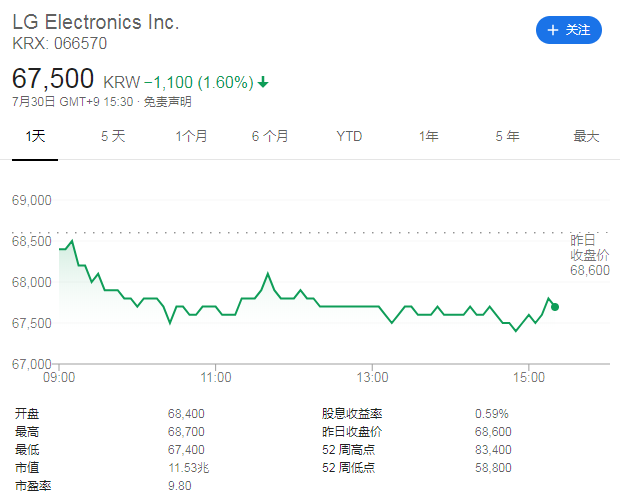Click the 昨日收盘价 68,600 chart label
Viewport: 620px width, 504px height.
click(590, 255)
